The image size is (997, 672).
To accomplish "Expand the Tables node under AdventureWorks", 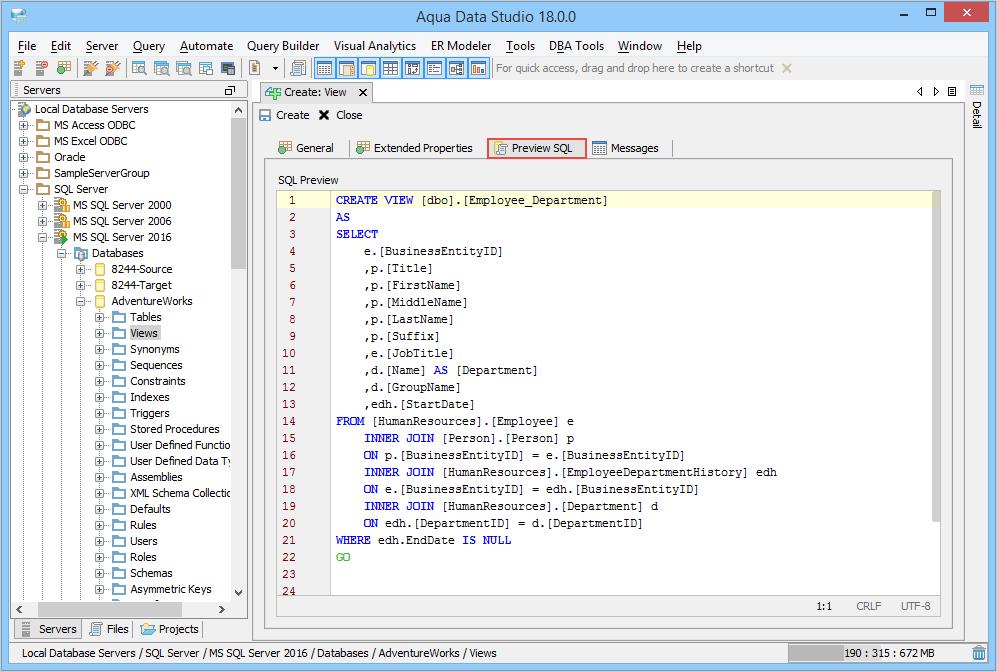I will pyautogui.click(x=100, y=317).
